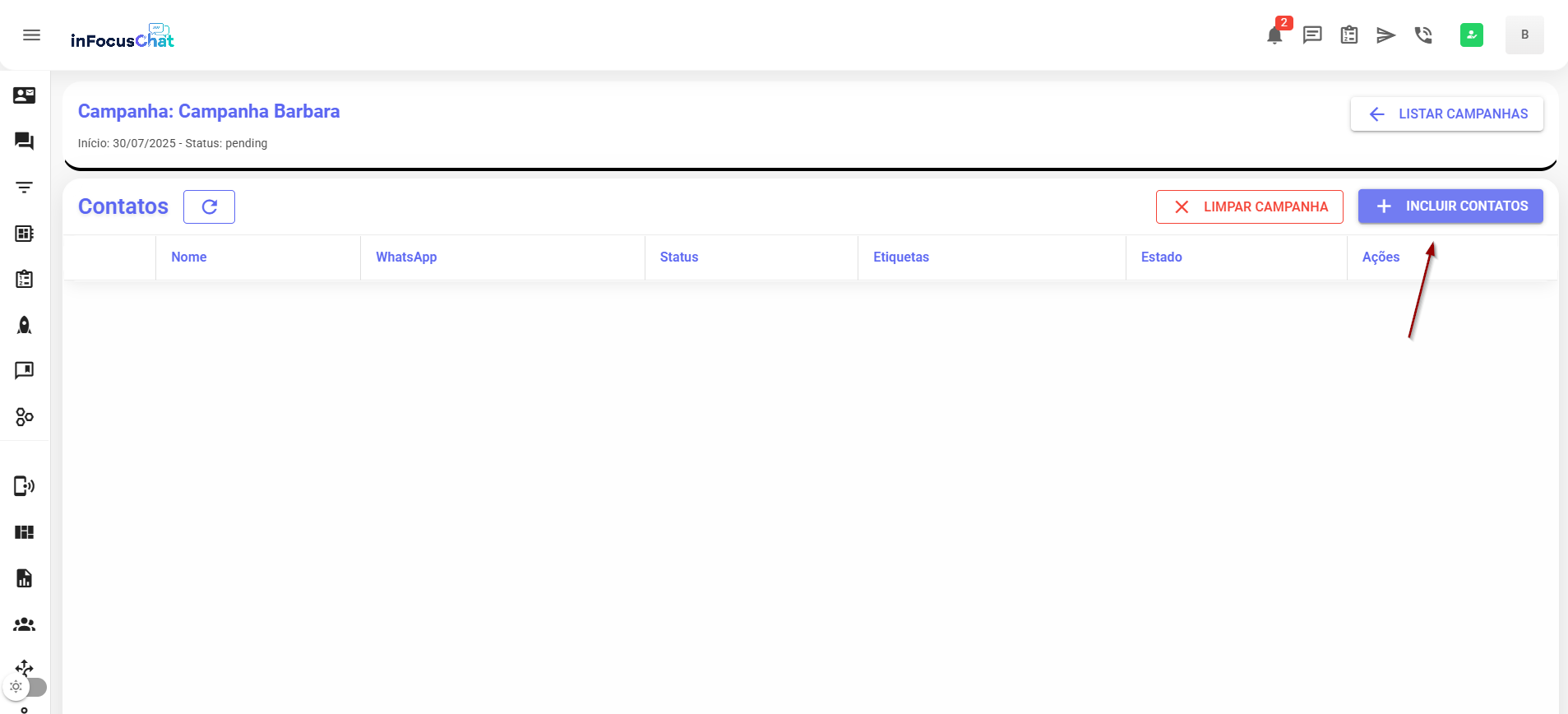Open the rocket campaigns icon in sidebar
This screenshot has height=714, width=1568.
pos(25,326)
